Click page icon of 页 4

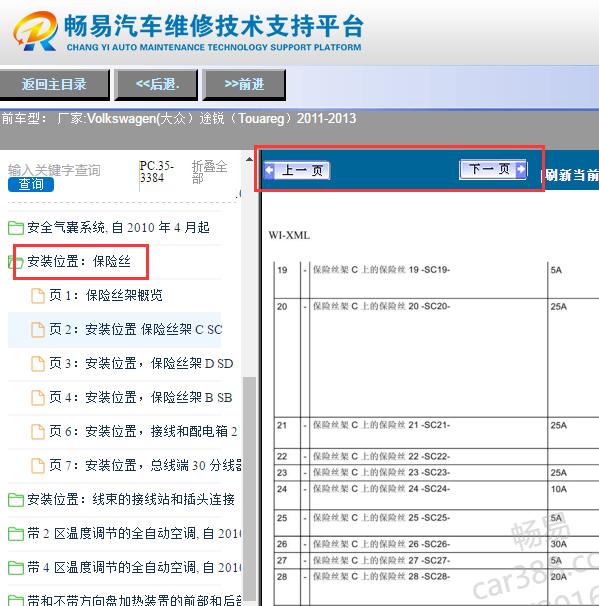38,398
